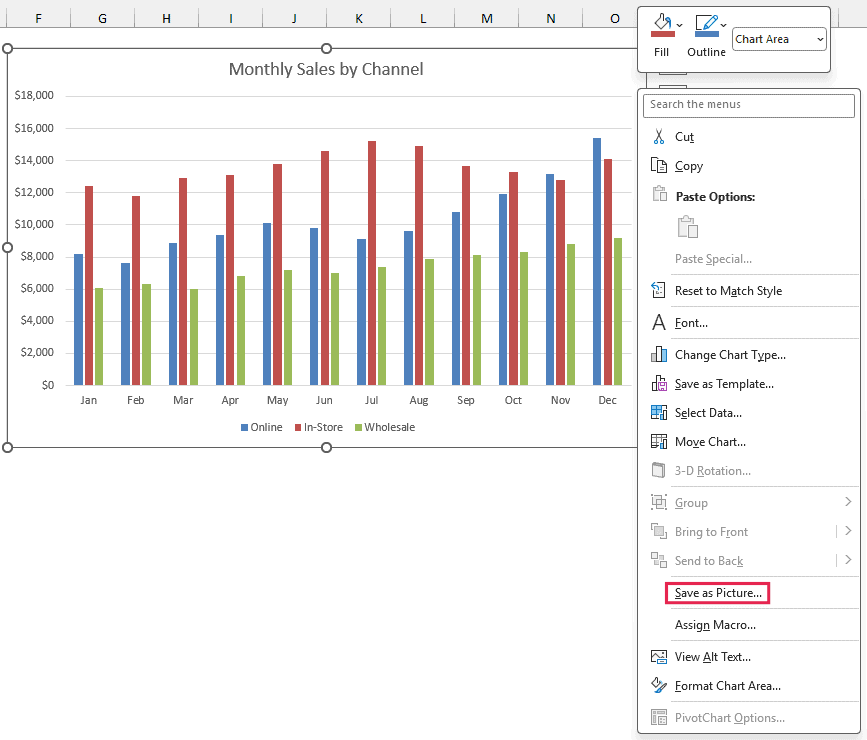Click the Copy pages icon
The width and height of the screenshot is (867, 740).
[x=659, y=165]
